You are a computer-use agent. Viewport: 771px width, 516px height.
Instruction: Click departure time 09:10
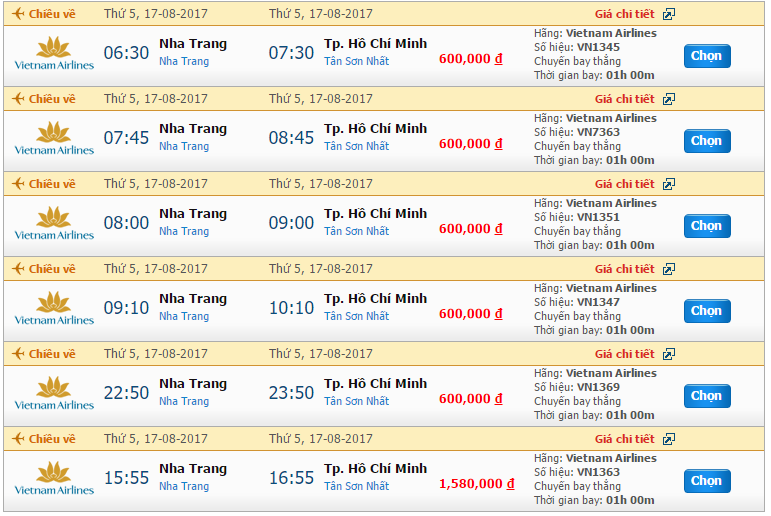[x=126, y=308]
